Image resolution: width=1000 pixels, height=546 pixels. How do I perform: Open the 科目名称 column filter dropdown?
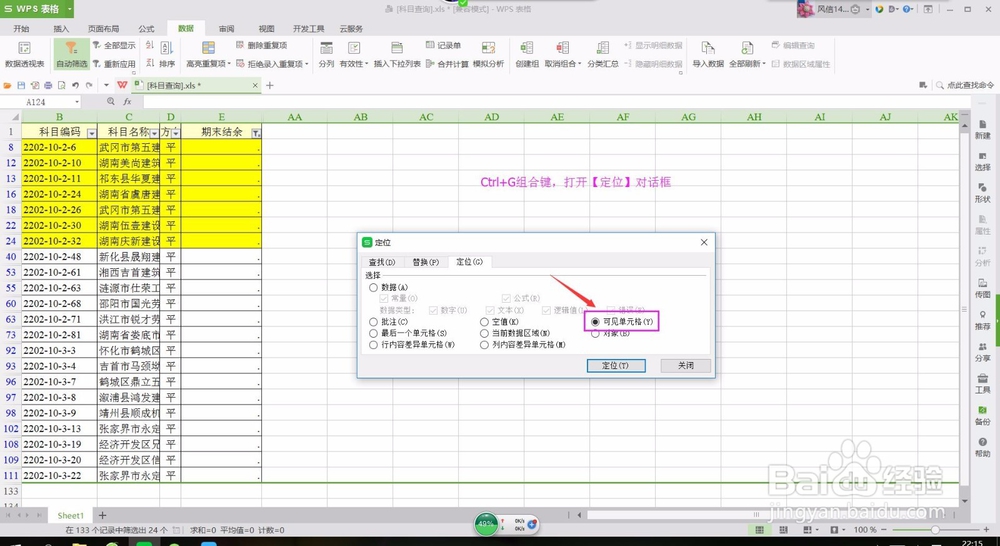pos(154,133)
